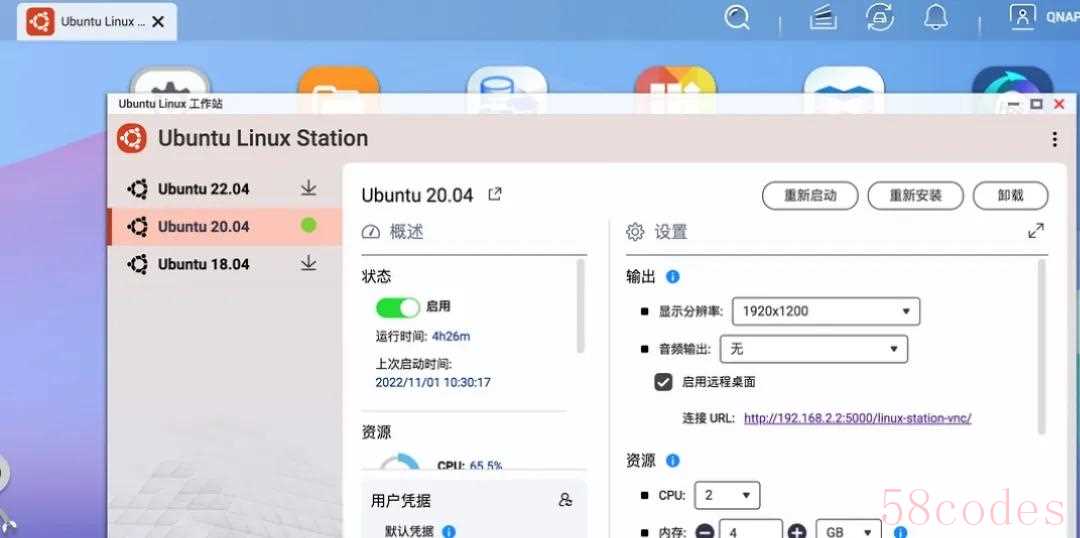Viewport: 1080px width, 538px height.
Task: Click the settings gear icon beside 设置
Action: (x=635, y=231)
